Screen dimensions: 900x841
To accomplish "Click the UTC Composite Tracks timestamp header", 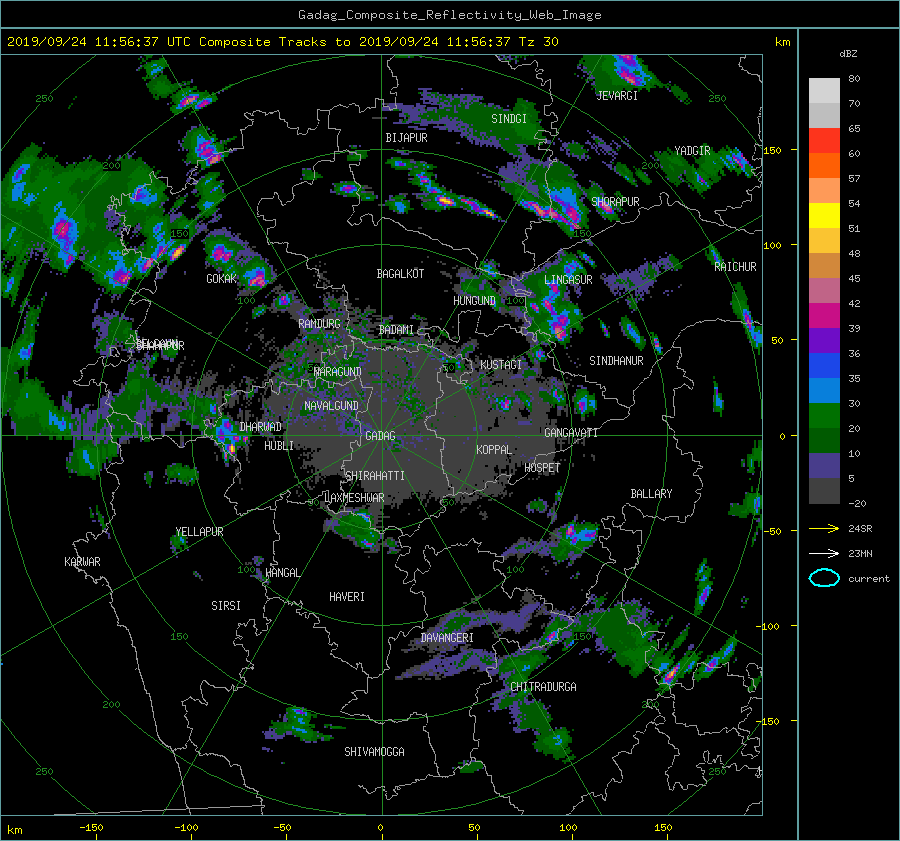I will point(282,42).
